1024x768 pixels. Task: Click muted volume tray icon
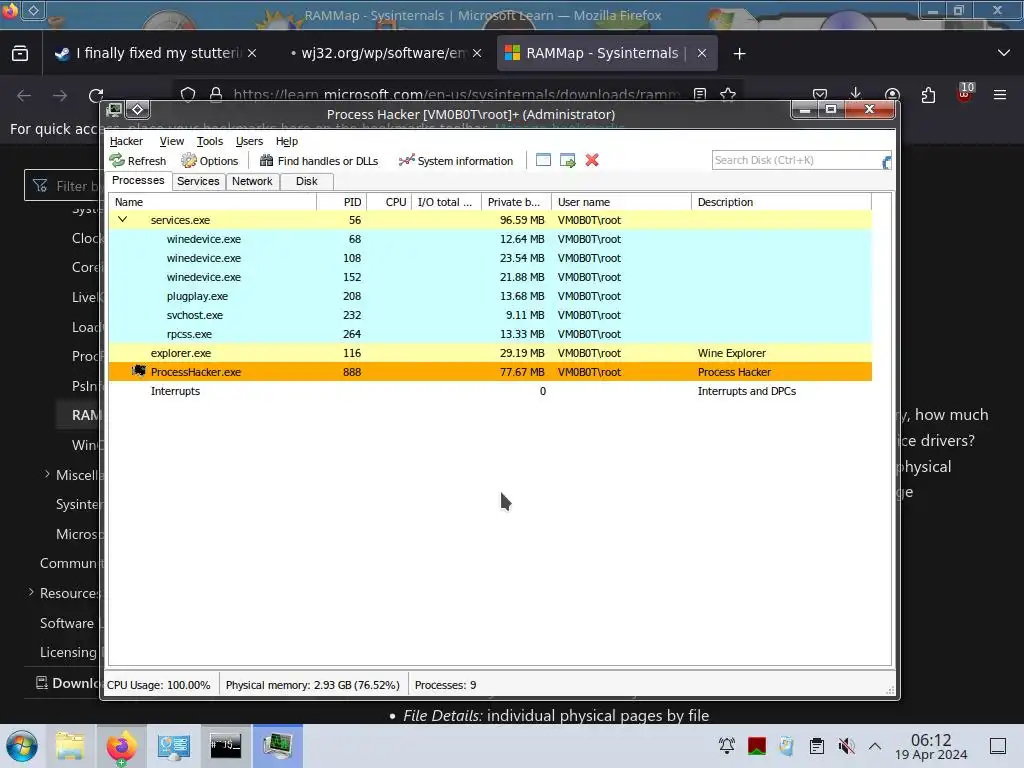(846, 746)
